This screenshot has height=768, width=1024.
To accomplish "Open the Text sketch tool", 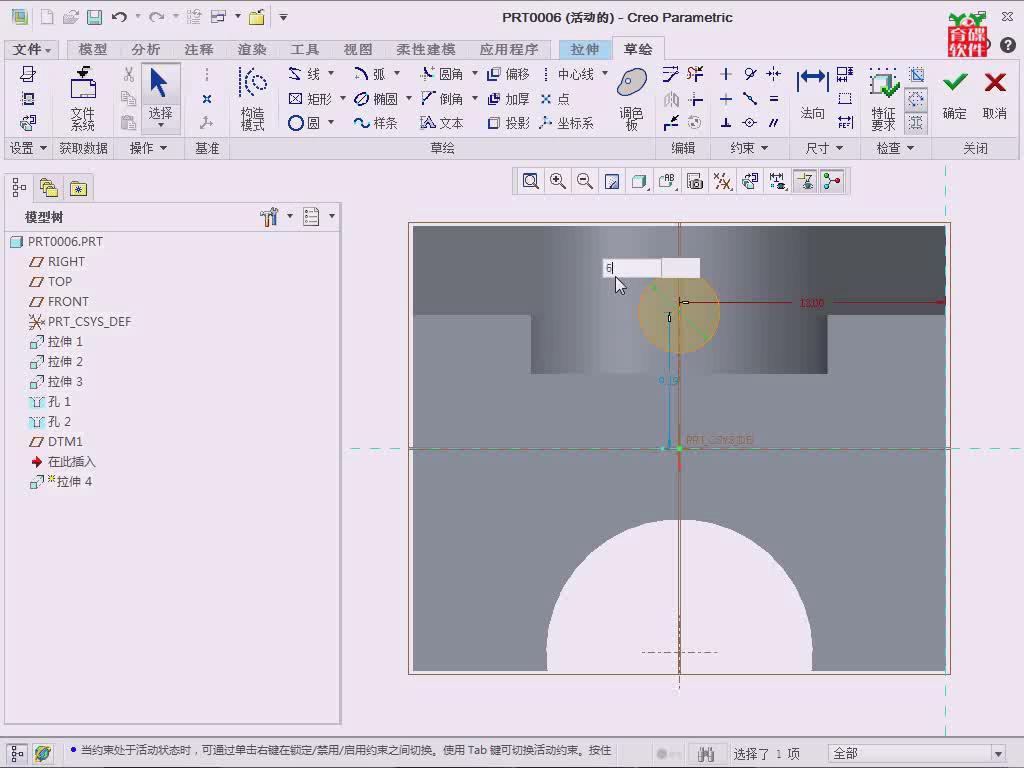I will (x=442, y=123).
